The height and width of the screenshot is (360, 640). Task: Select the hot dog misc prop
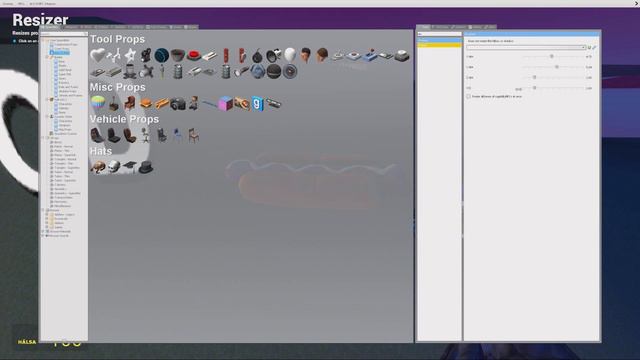pyautogui.click(x=162, y=103)
